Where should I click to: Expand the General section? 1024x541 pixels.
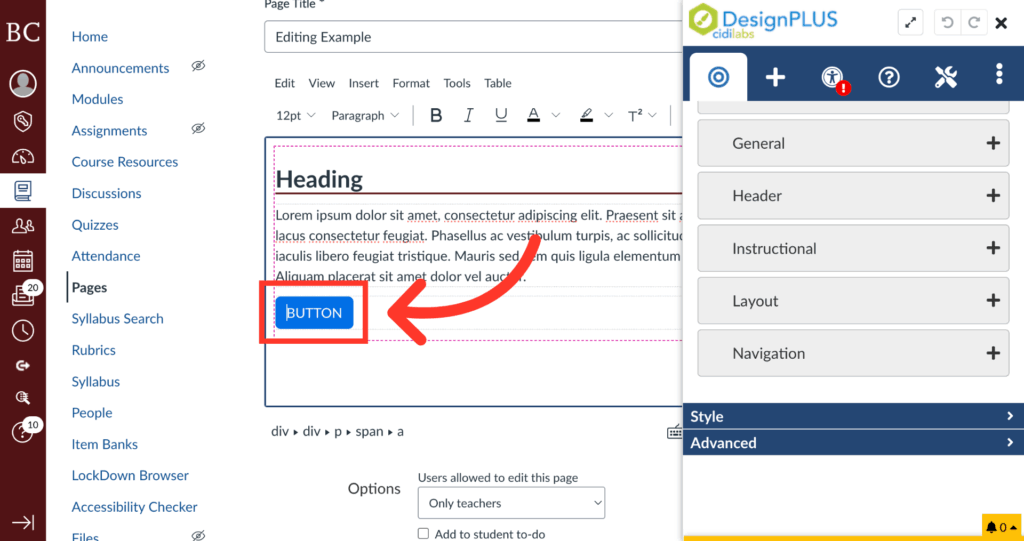853,143
